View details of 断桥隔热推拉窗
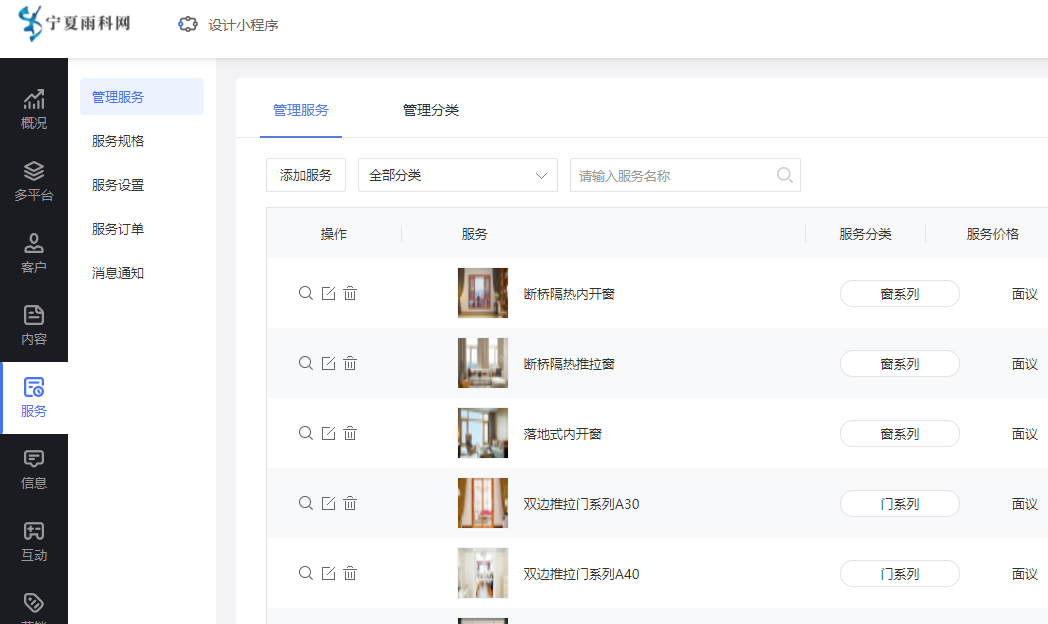 click(x=305, y=363)
